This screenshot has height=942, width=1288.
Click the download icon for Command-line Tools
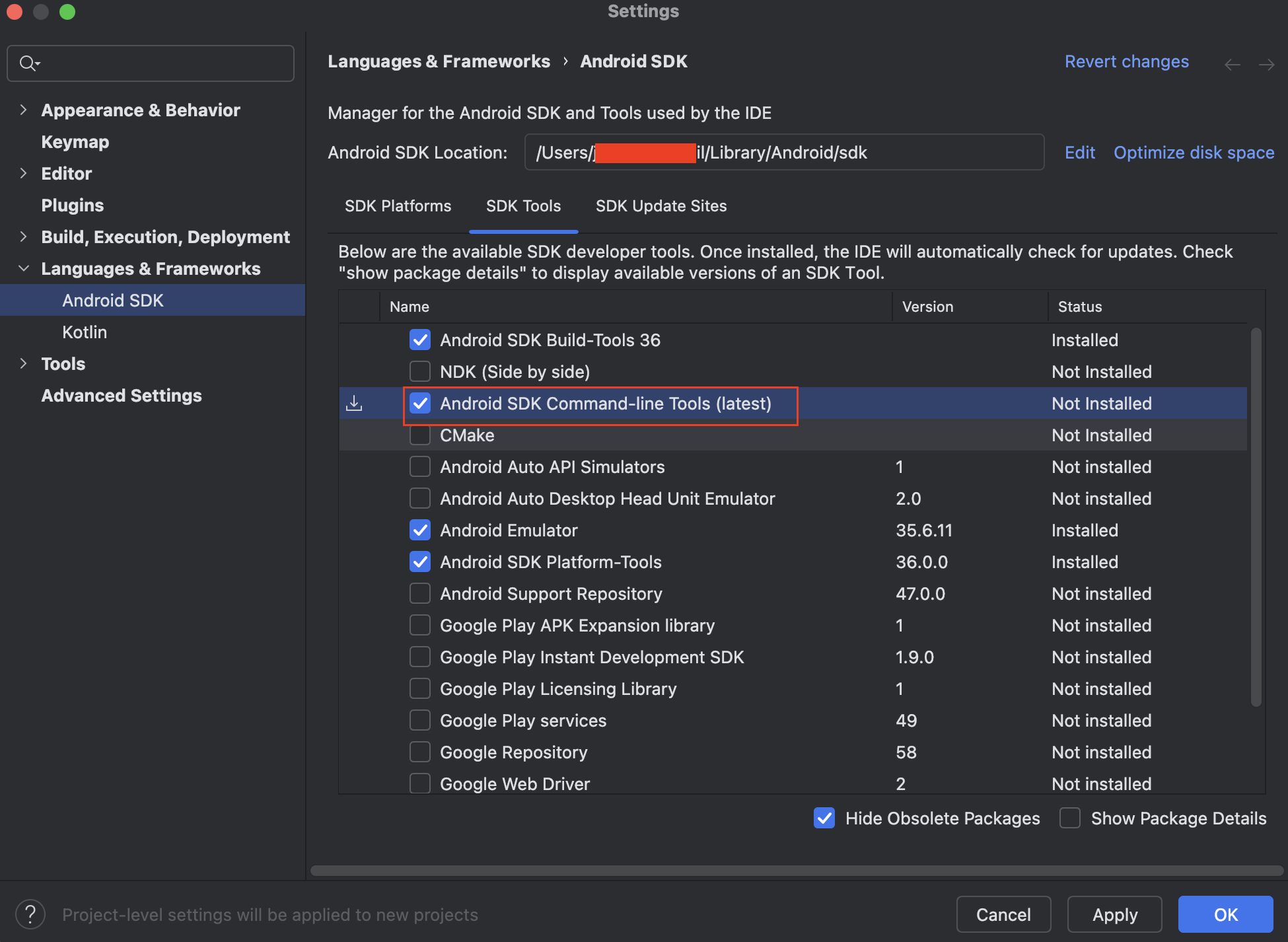354,403
